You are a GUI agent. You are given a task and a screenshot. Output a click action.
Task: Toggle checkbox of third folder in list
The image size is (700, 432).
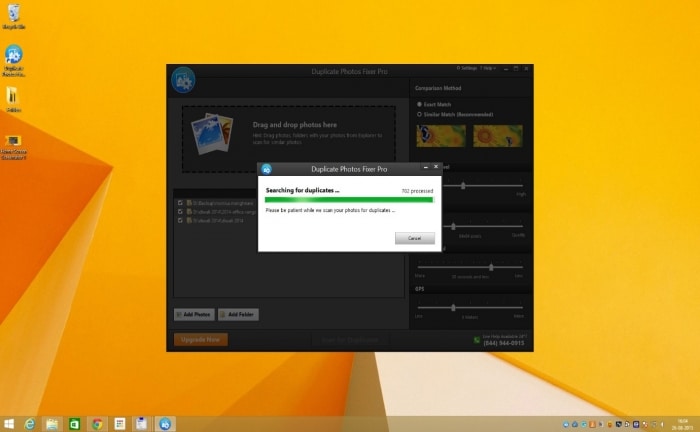[180, 220]
